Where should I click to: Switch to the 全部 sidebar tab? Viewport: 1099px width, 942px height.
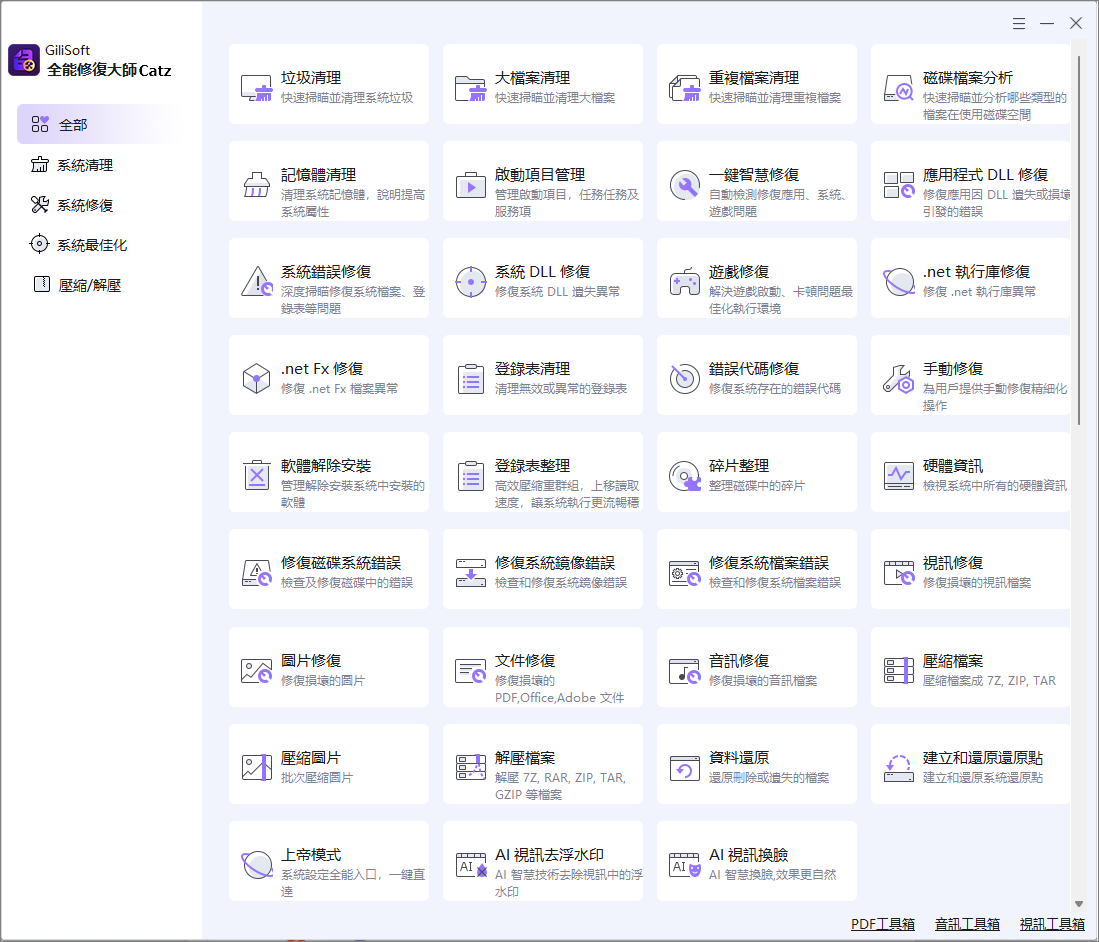coord(73,125)
